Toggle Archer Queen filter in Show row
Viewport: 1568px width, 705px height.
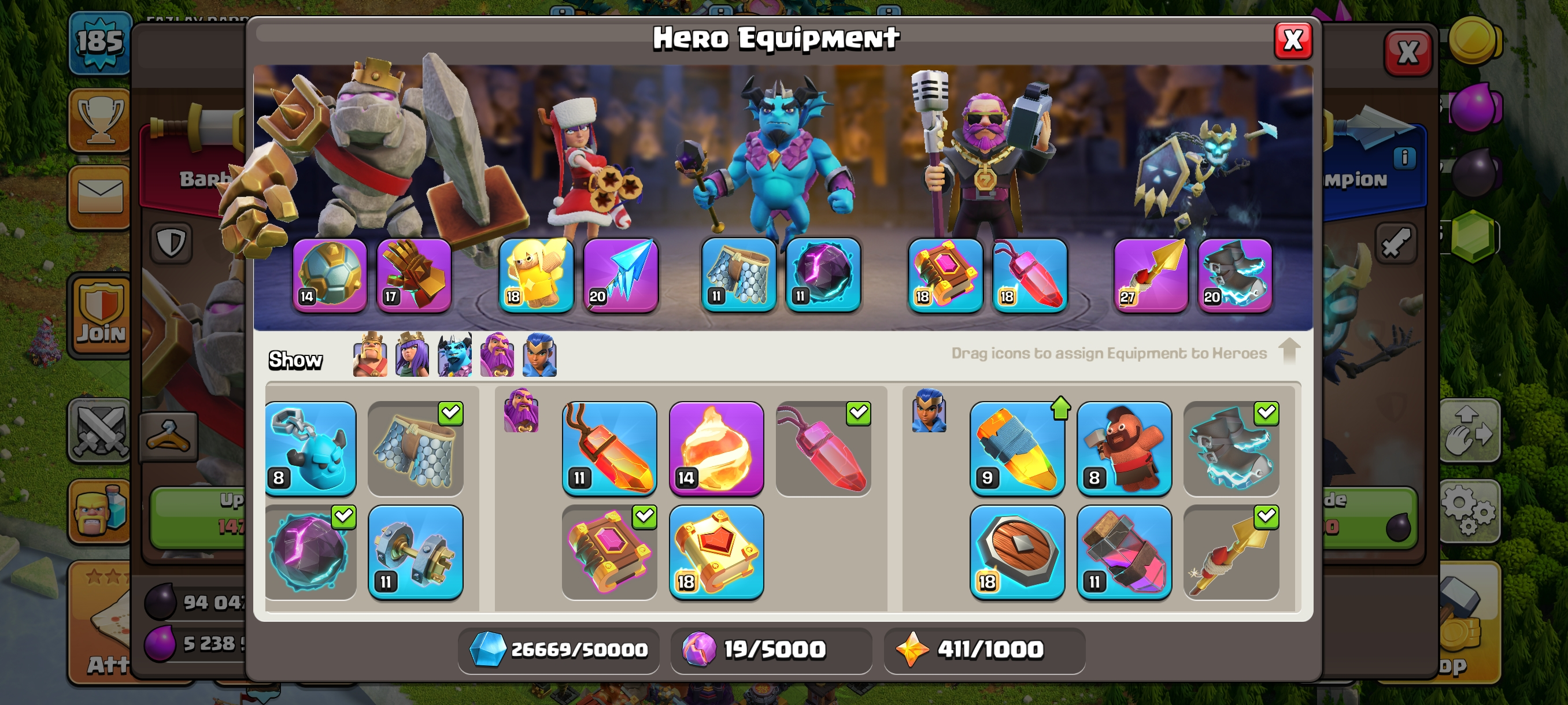(x=412, y=355)
